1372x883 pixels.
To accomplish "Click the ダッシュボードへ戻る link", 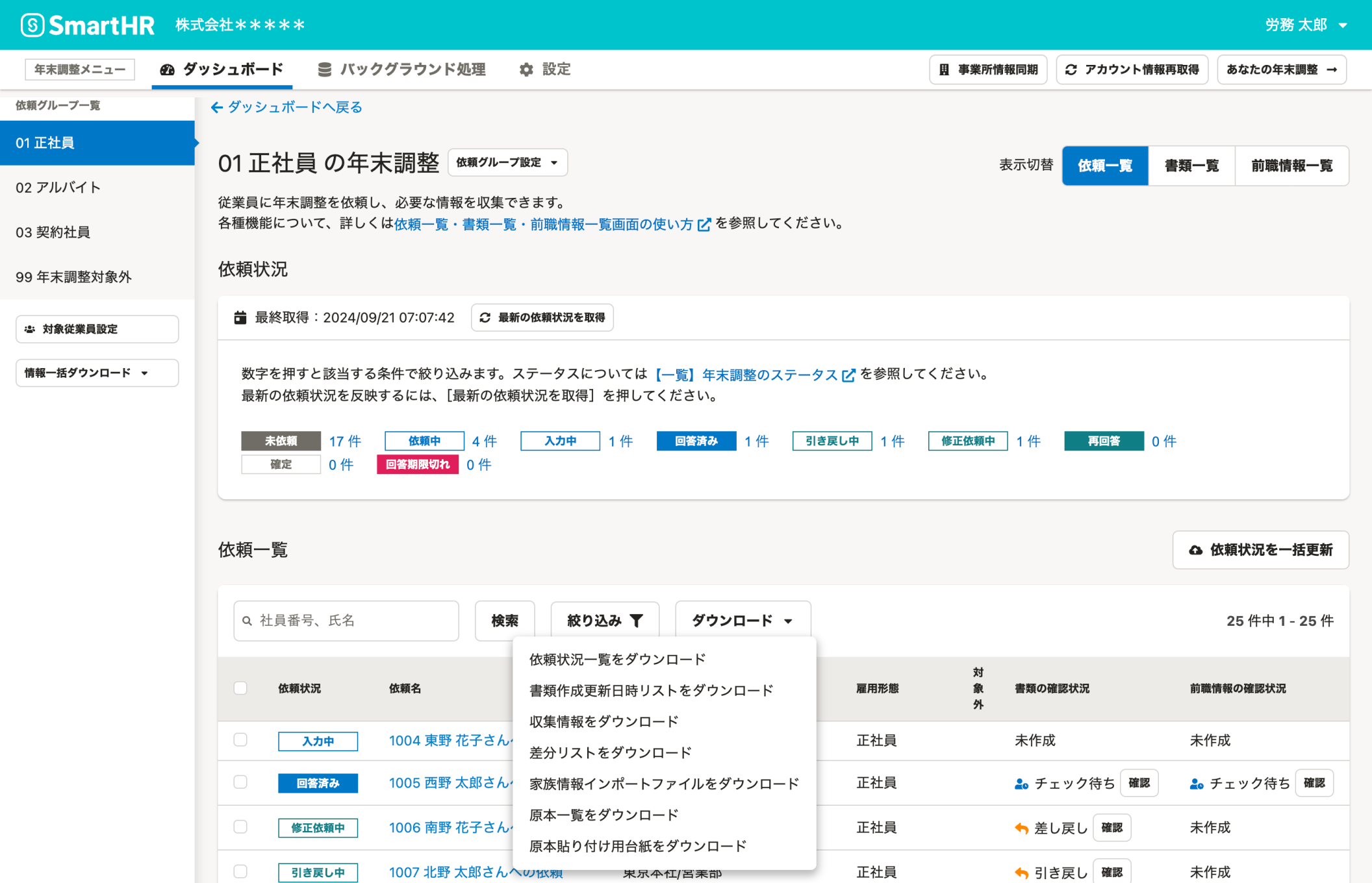I will [x=286, y=107].
